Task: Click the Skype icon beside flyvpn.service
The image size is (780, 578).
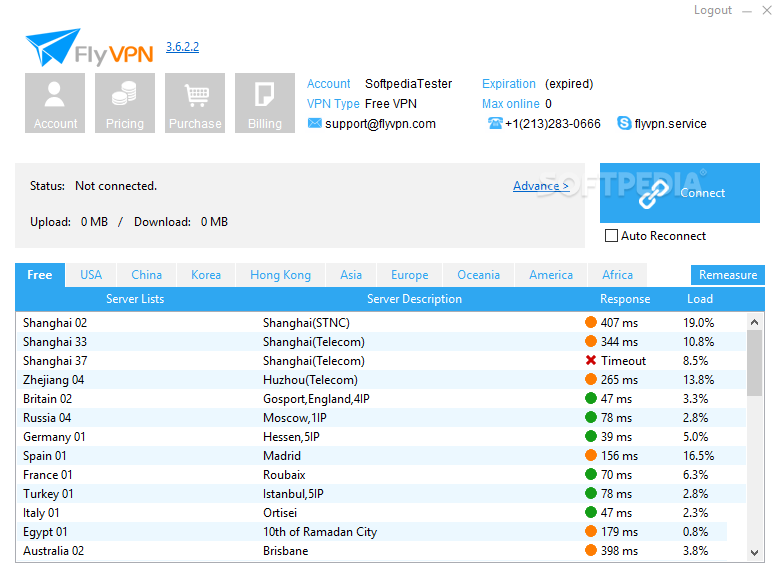Action: [x=624, y=123]
